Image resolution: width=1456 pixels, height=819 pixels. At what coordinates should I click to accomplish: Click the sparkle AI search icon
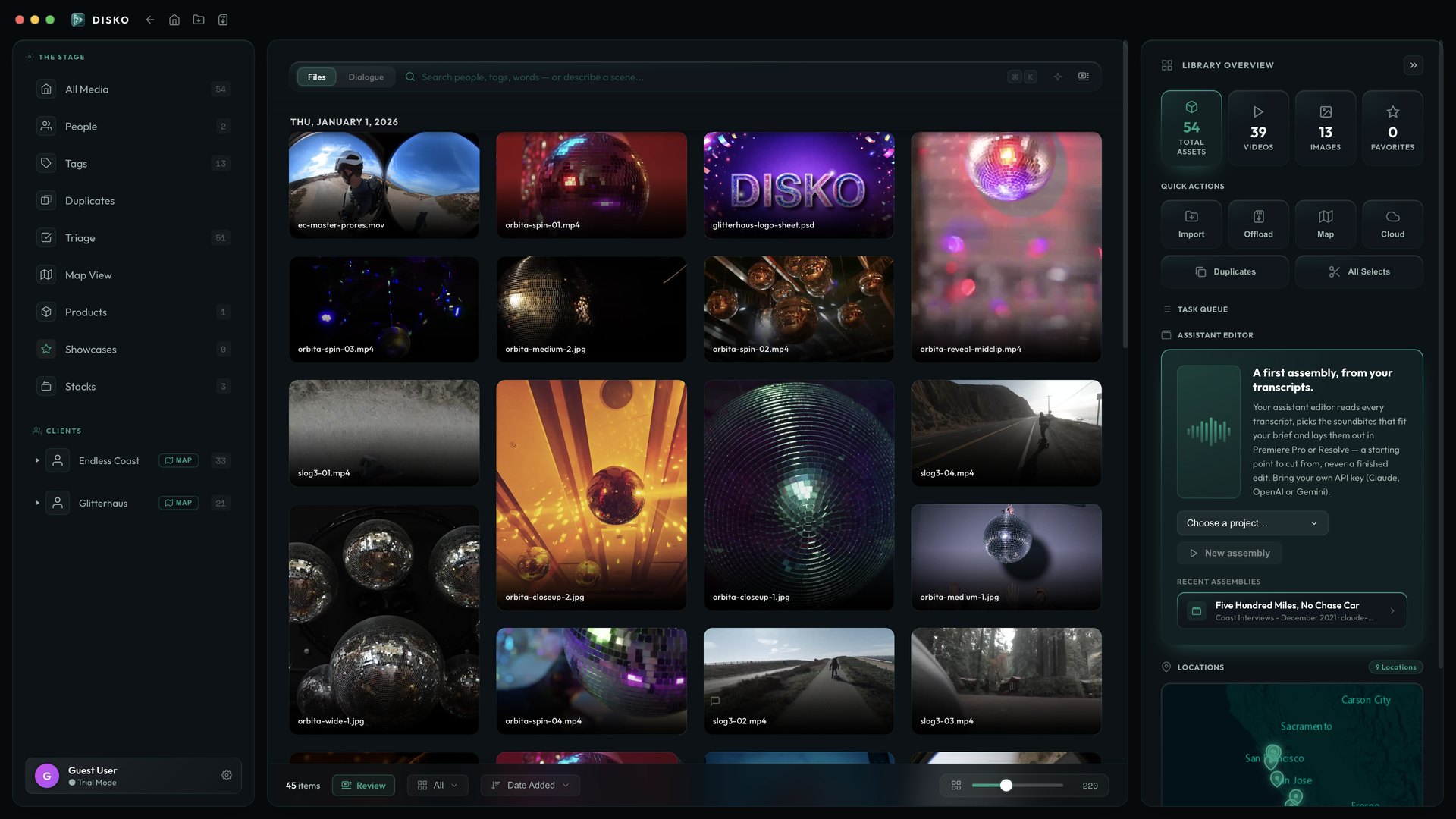coord(1058,77)
